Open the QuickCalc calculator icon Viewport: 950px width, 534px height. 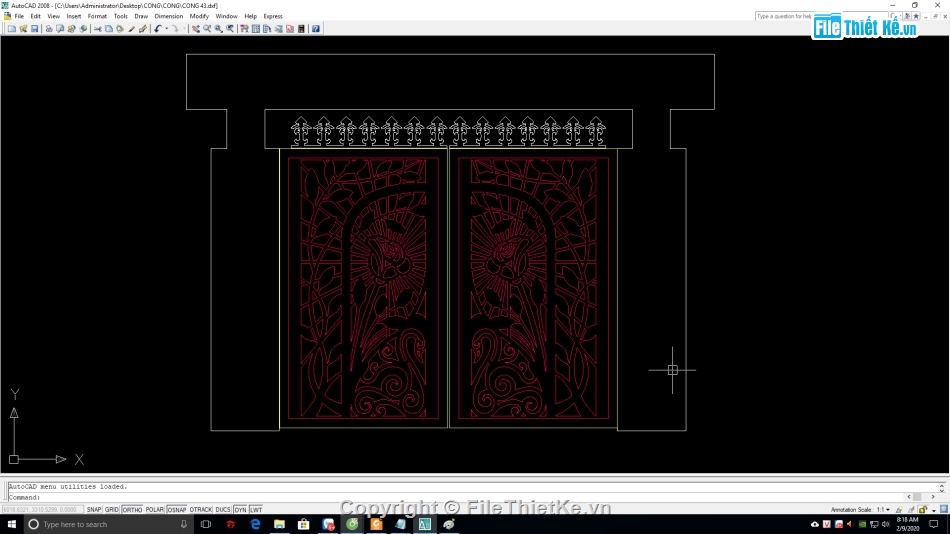(302, 28)
